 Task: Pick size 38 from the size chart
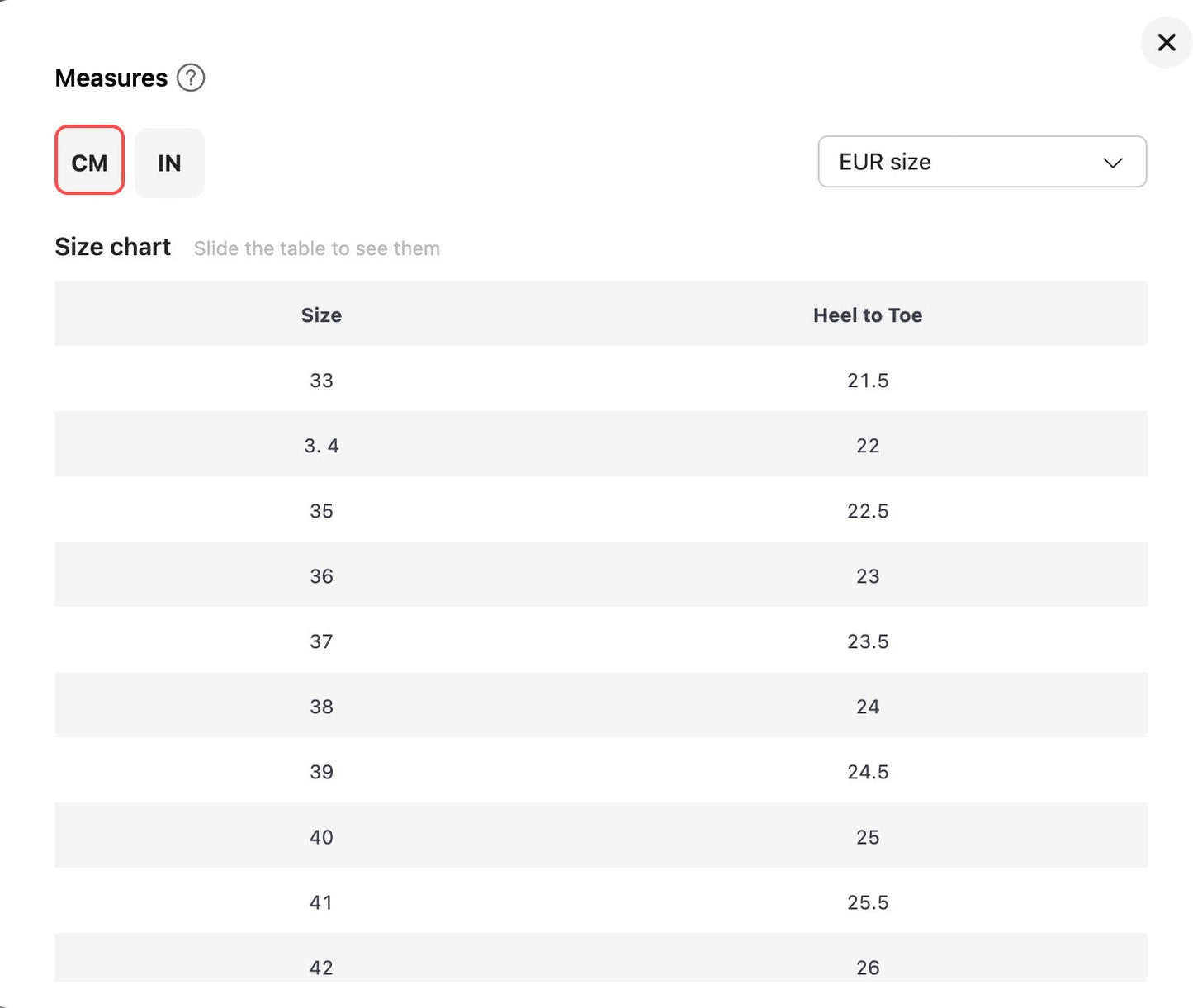(x=321, y=707)
